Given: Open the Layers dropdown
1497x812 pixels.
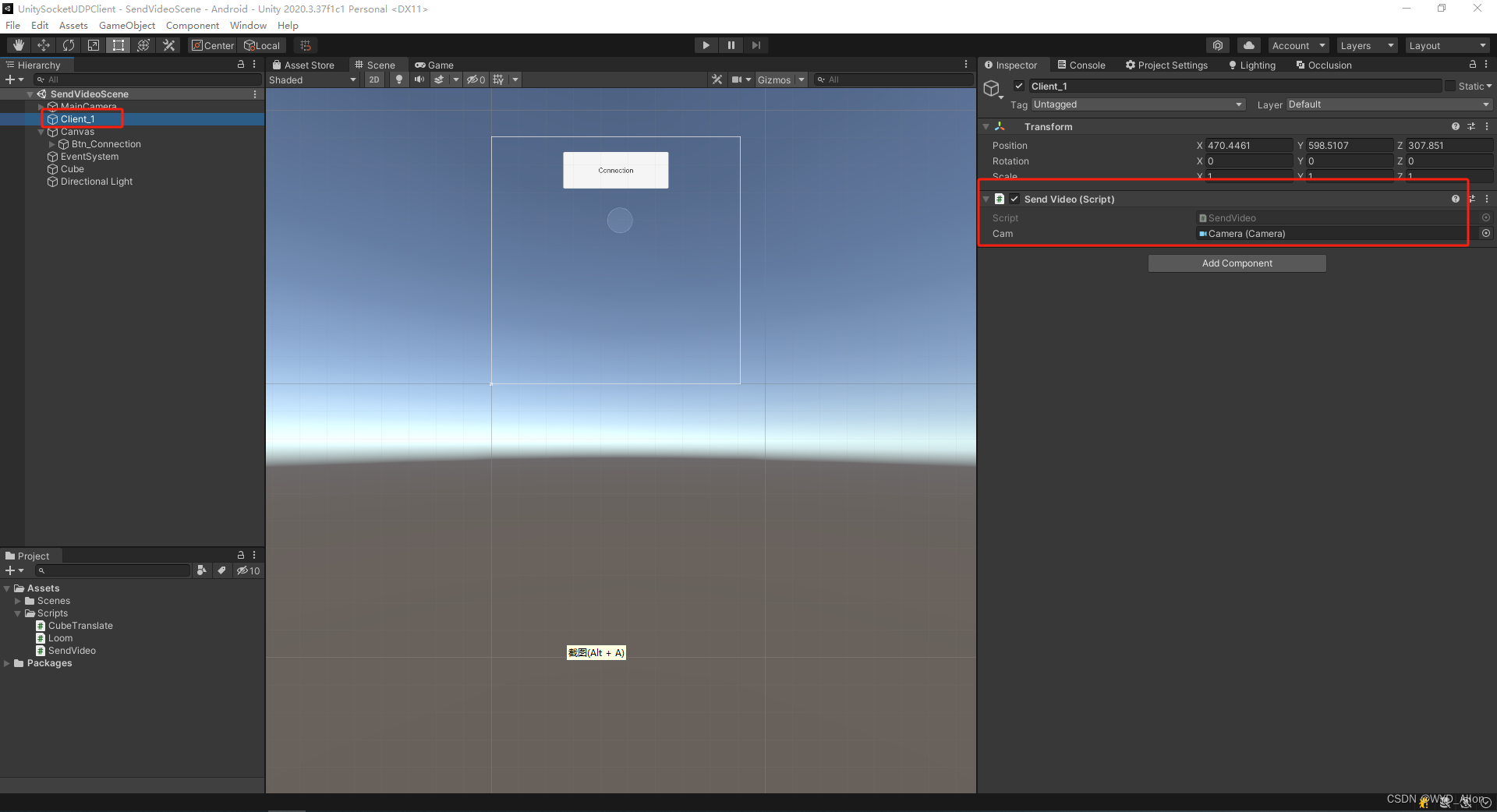Looking at the screenshot, I should (x=1365, y=44).
